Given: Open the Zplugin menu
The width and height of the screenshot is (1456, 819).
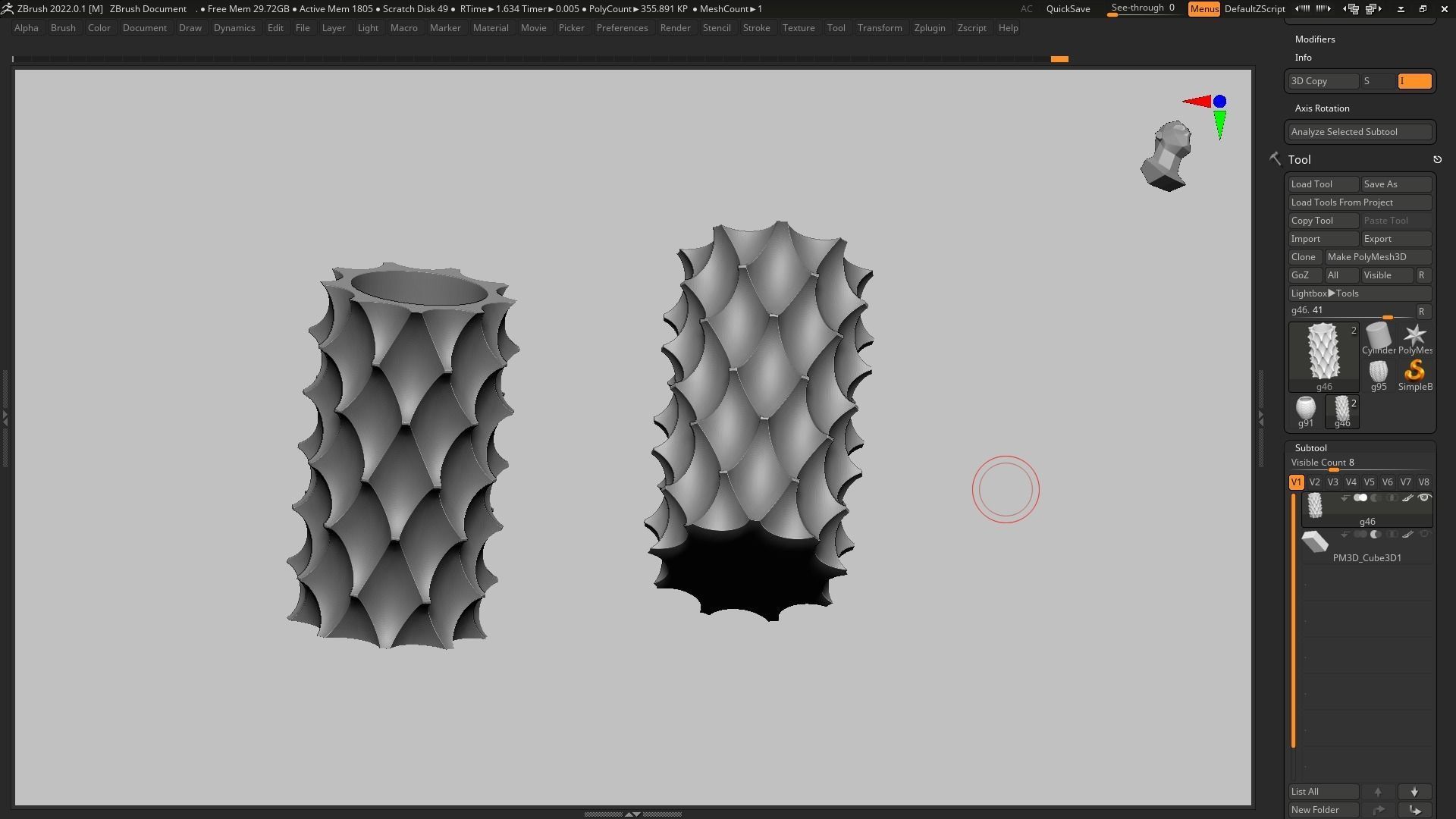Looking at the screenshot, I should [x=929, y=28].
